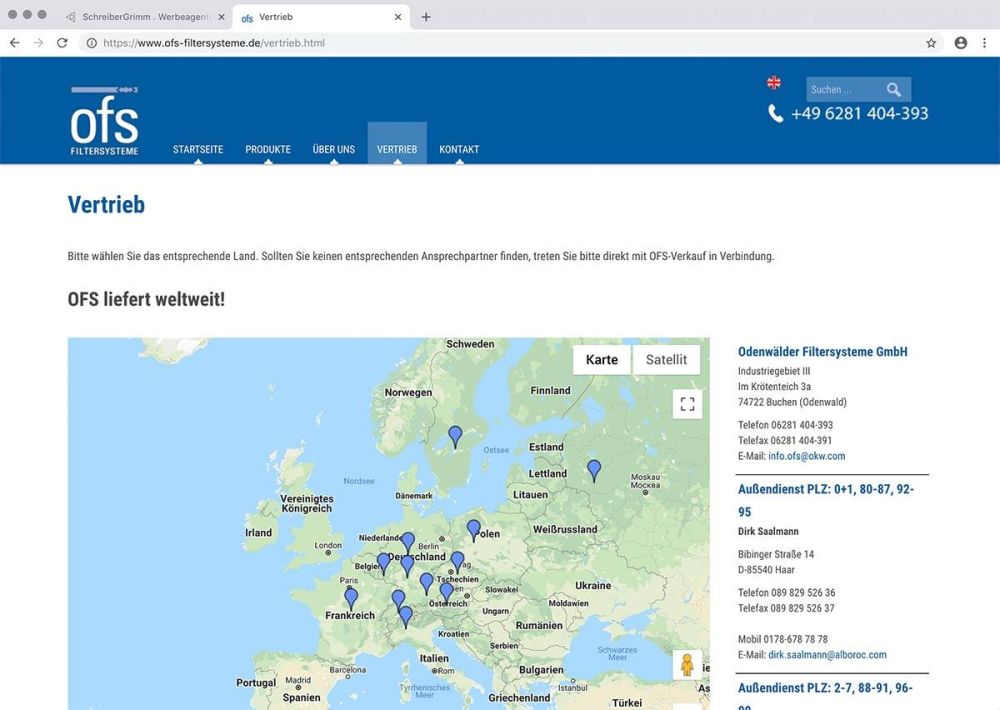Switch map to Karte view

601,360
